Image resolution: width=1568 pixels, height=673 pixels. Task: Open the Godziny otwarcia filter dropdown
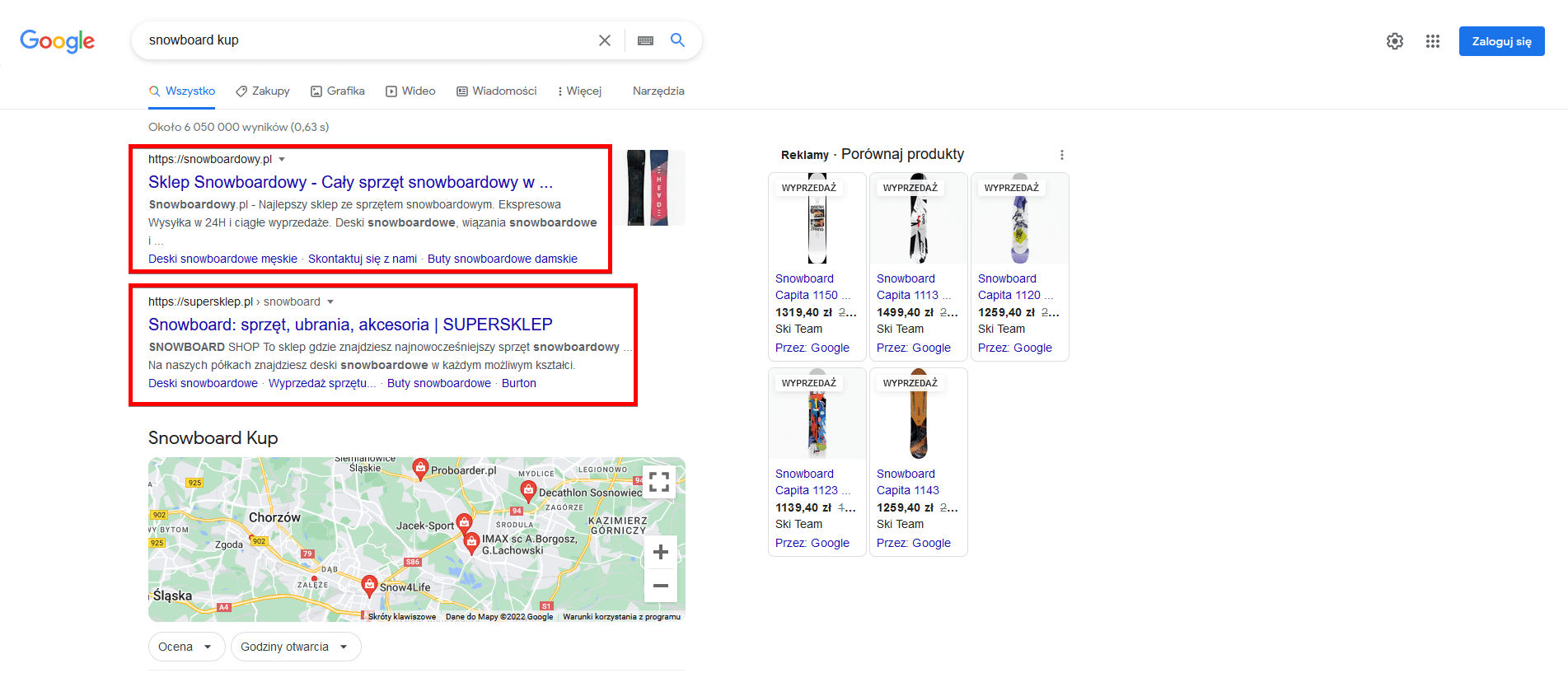click(x=296, y=647)
